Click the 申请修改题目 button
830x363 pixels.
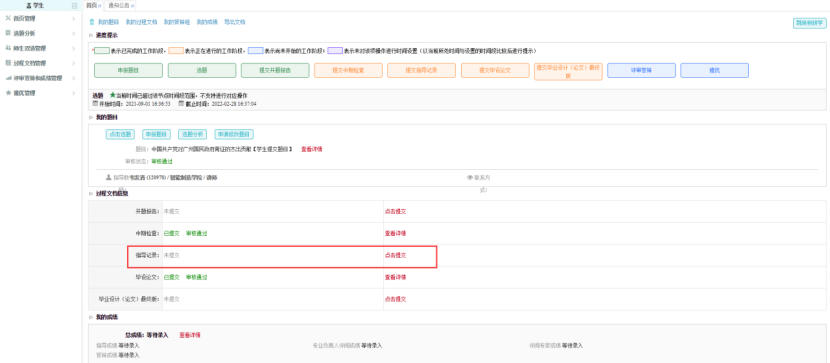tap(234, 134)
